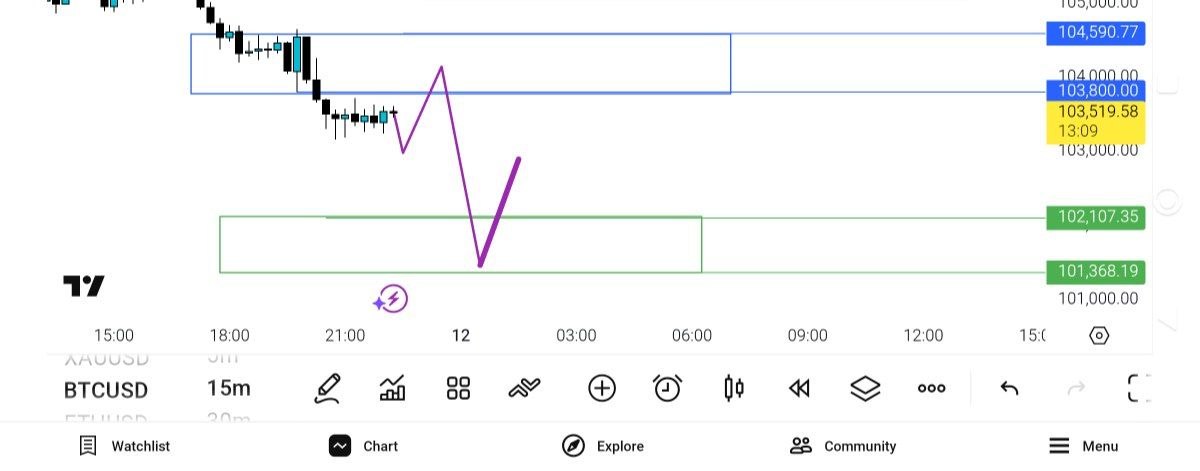1200x471 pixels.
Task: Open the drawing tools pencil icon
Action: 328,388
